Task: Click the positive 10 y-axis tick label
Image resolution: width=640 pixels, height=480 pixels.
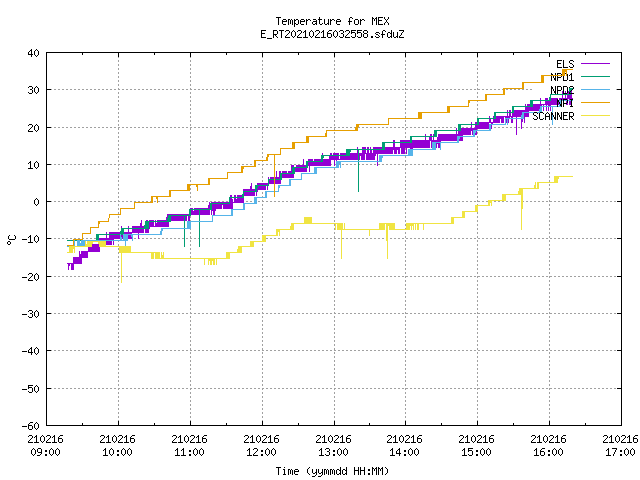Action: pos(33,165)
